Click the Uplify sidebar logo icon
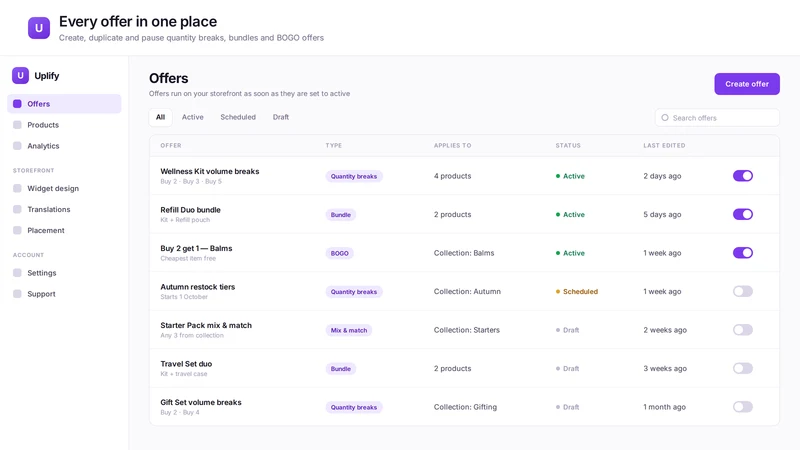800x450 pixels. 20,76
